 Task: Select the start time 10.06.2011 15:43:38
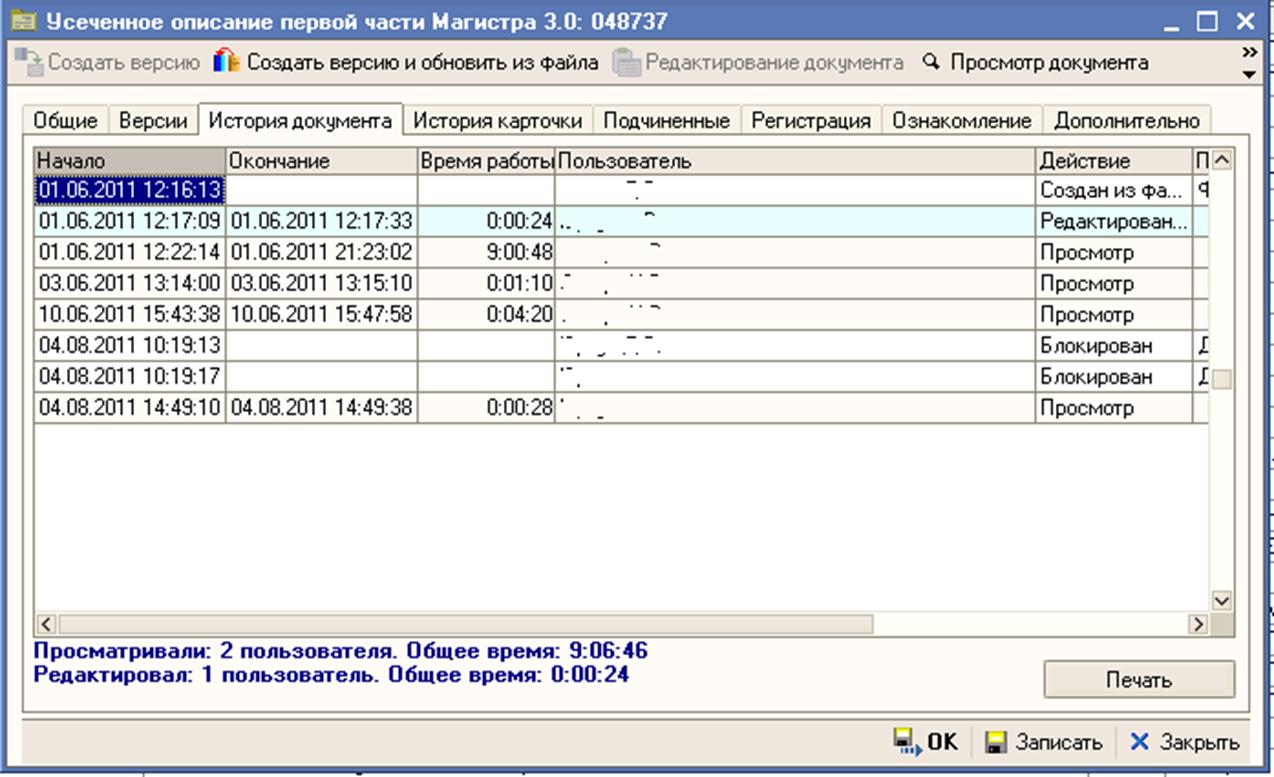click(x=130, y=314)
